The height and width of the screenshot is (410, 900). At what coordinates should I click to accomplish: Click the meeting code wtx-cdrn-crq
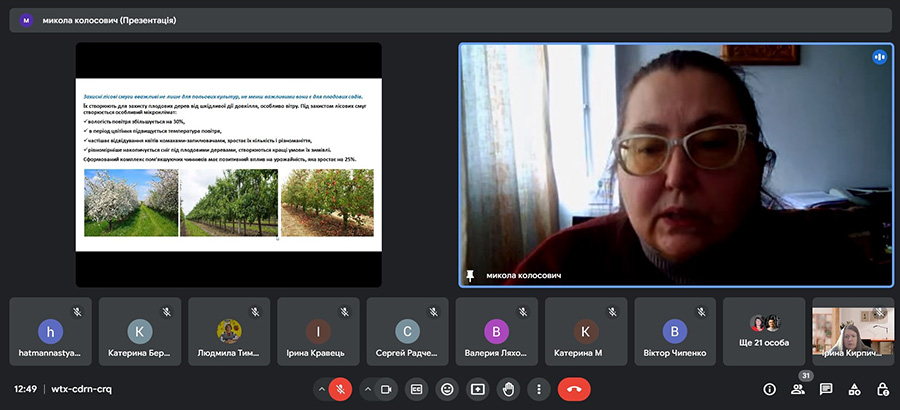click(82, 389)
